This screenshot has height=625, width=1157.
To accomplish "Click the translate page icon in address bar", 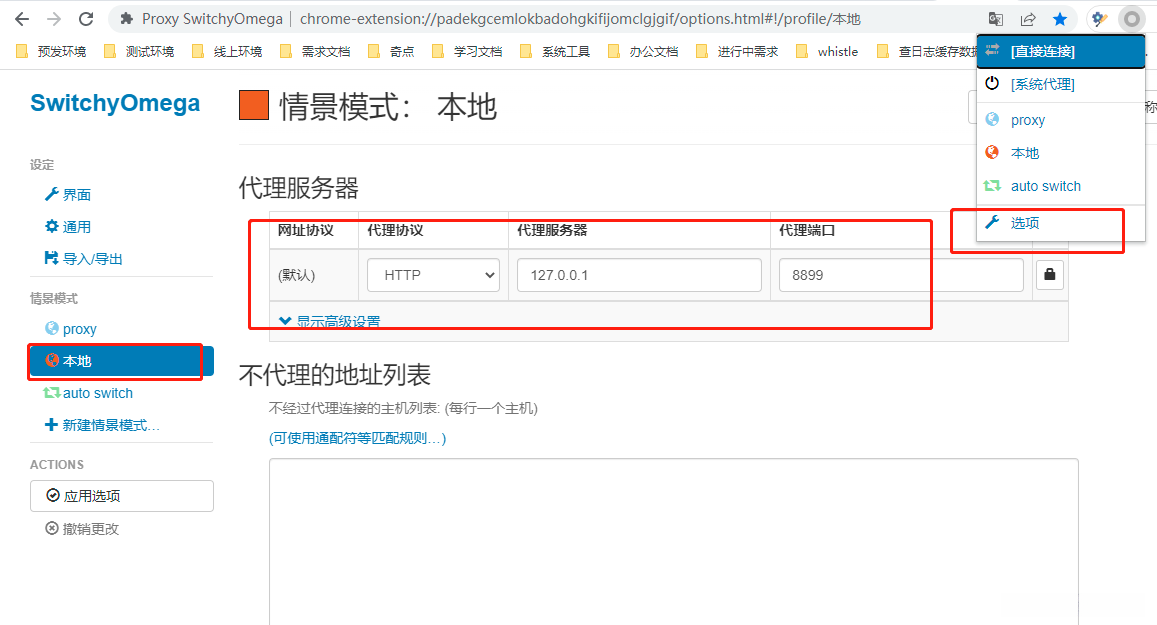I will [995, 19].
